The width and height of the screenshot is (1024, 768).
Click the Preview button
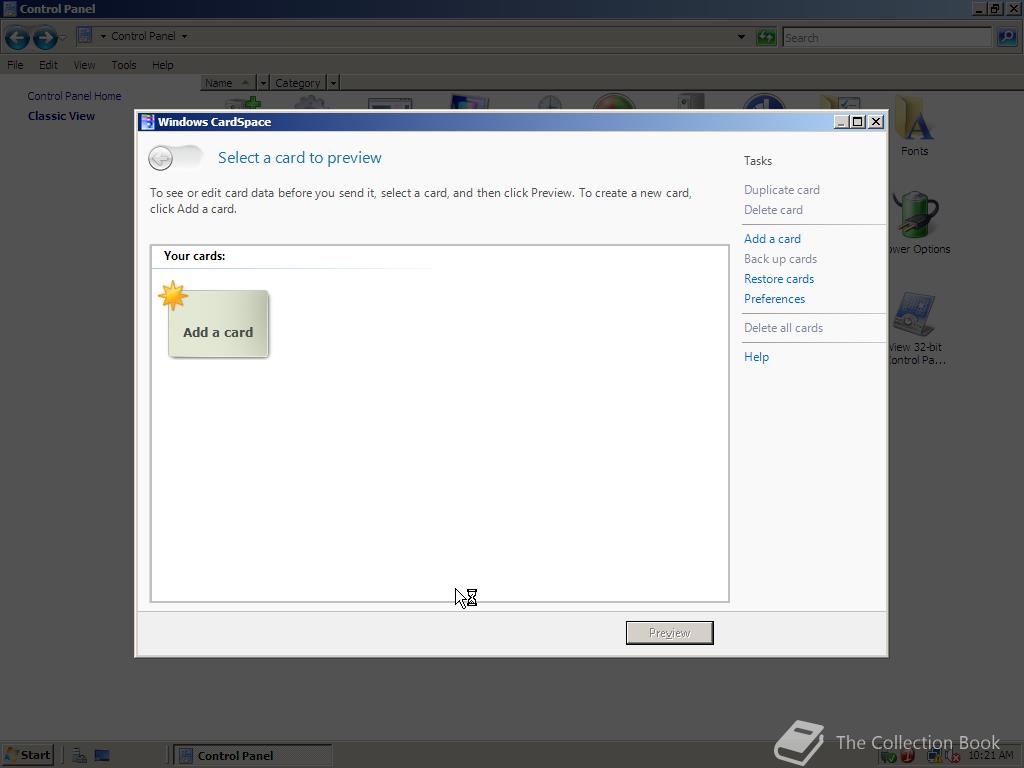[x=669, y=633]
